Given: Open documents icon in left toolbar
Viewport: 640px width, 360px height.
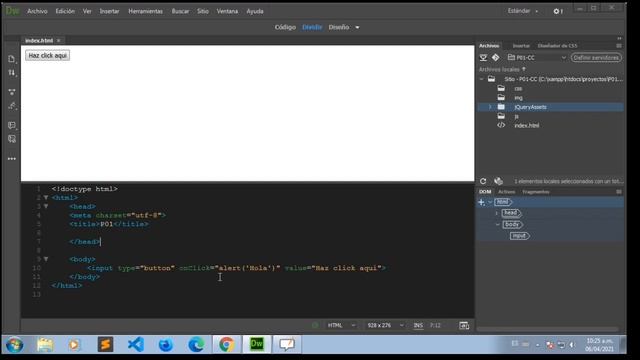Looking at the screenshot, I should (12, 59).
